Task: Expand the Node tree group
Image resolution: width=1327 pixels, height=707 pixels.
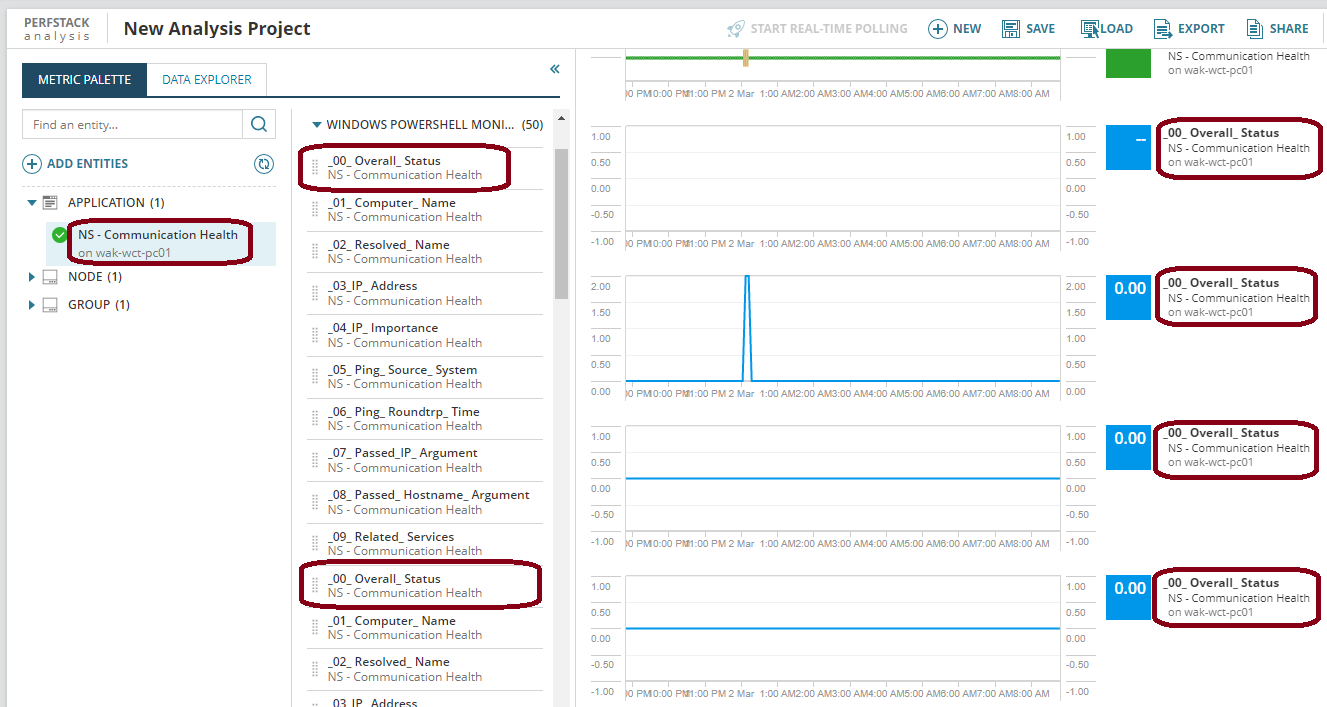Action: tap(32, 277)
